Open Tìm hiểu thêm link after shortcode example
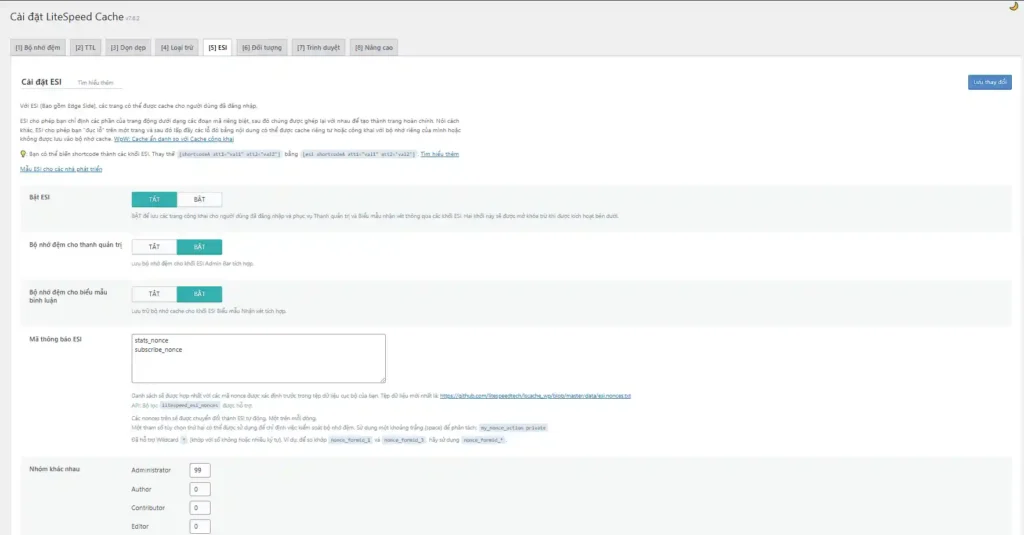Screen dimensions: 1024x535 pyautogui.click(x=440, y=154)
